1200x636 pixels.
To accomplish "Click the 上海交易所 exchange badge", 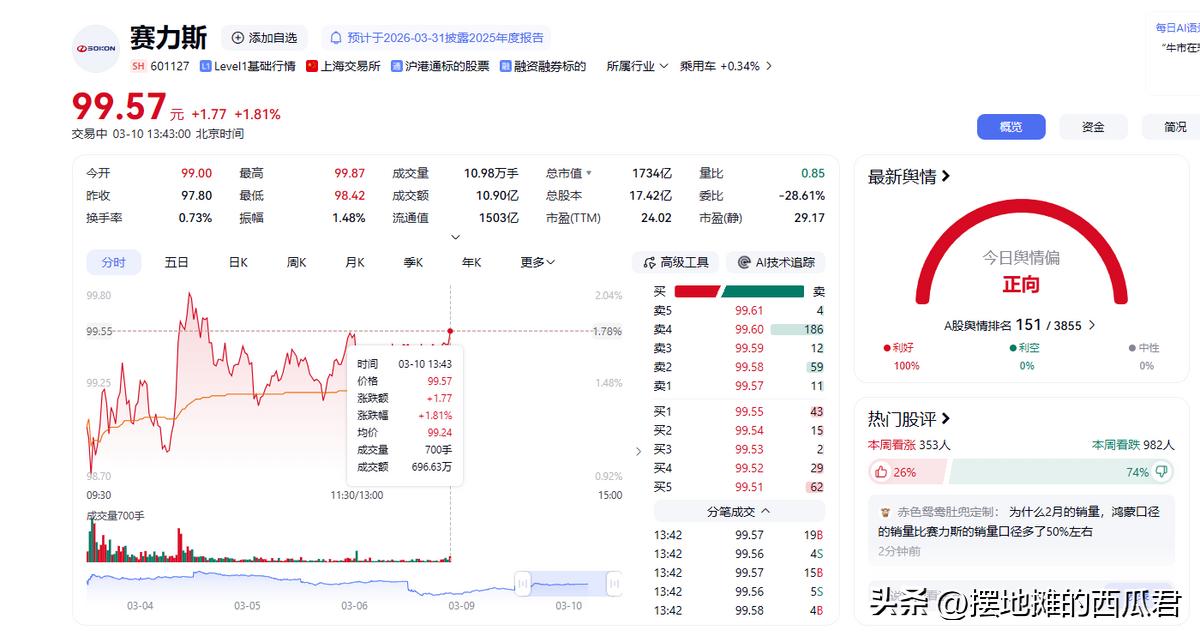I will pyautogui.click(x=344, y=66).
